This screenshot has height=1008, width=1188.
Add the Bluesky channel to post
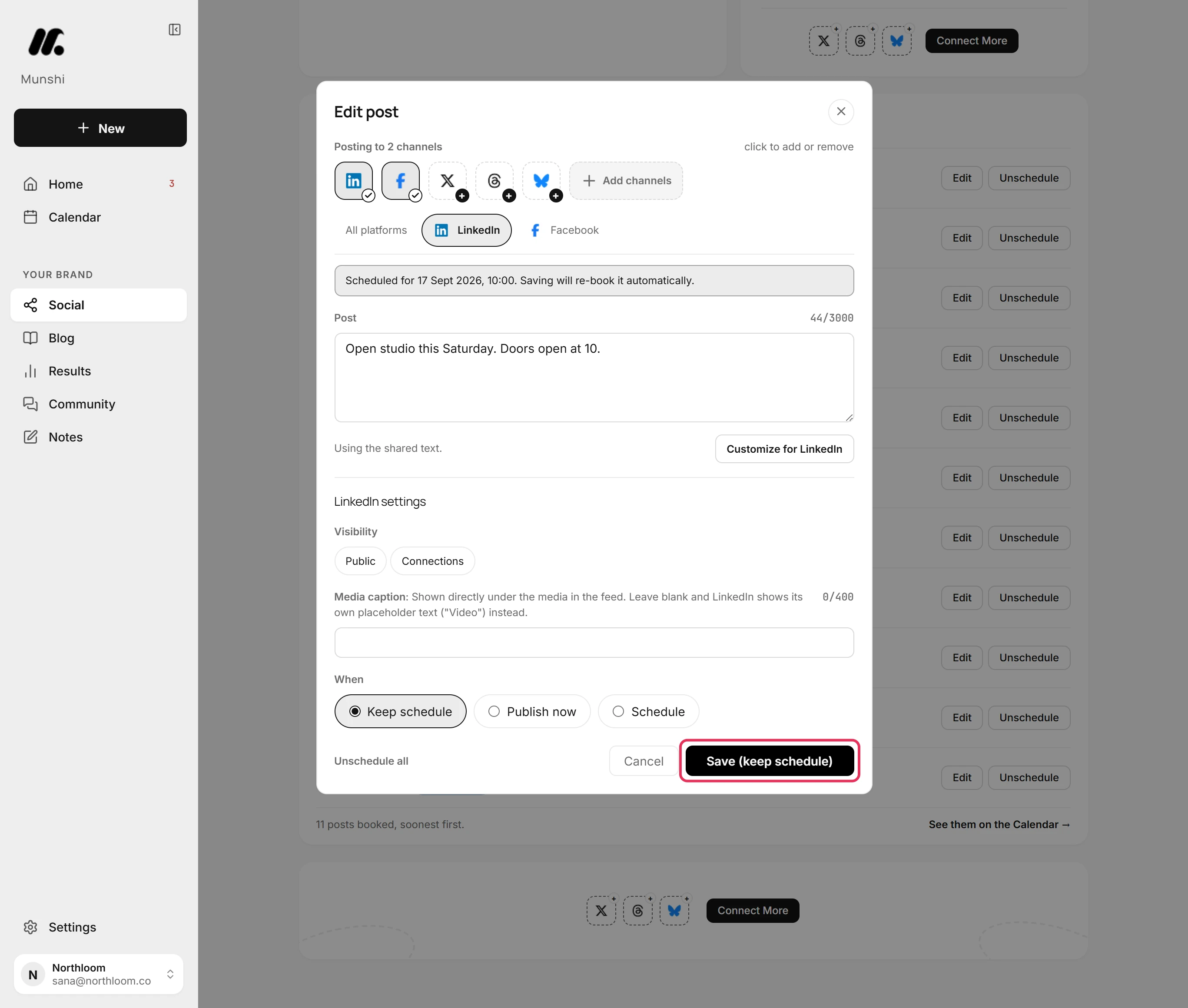541,181
